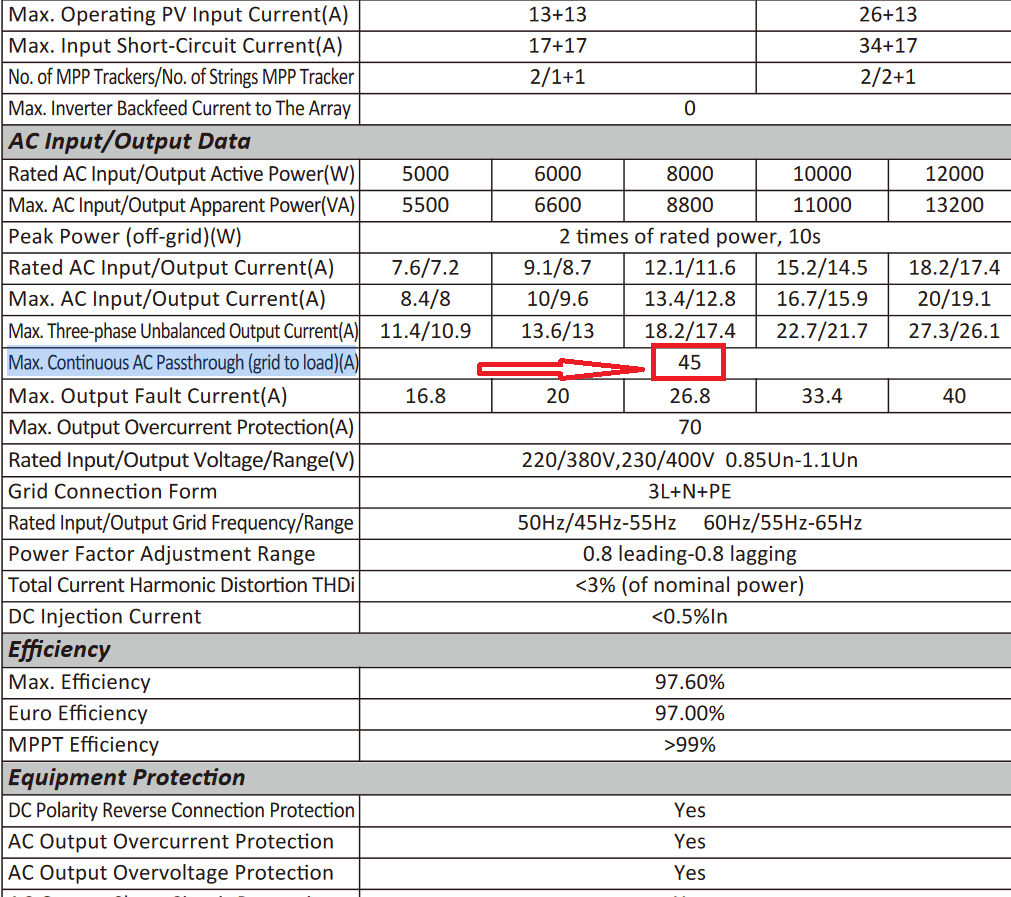Click the 18.2/17.4 rated current cell

954,268
